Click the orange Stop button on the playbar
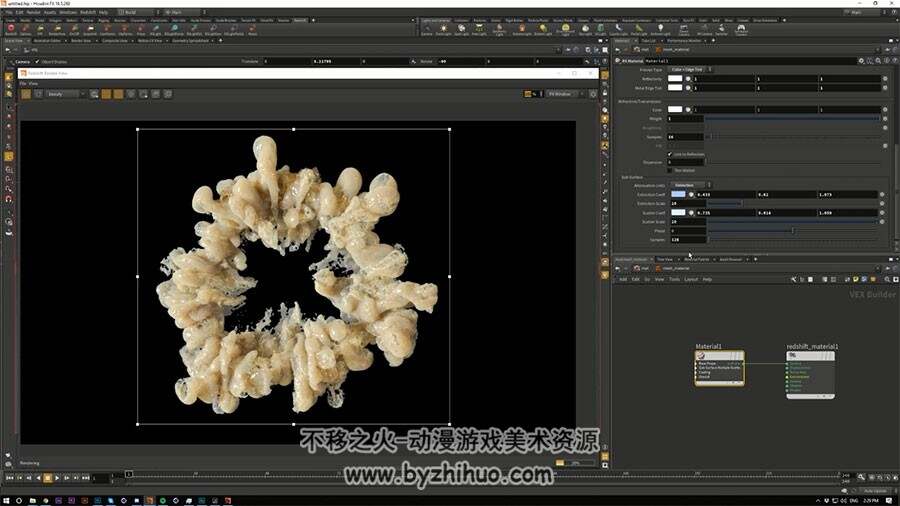Image resolution: width=900 pixels, height=506 pixels. click(48, 477)
